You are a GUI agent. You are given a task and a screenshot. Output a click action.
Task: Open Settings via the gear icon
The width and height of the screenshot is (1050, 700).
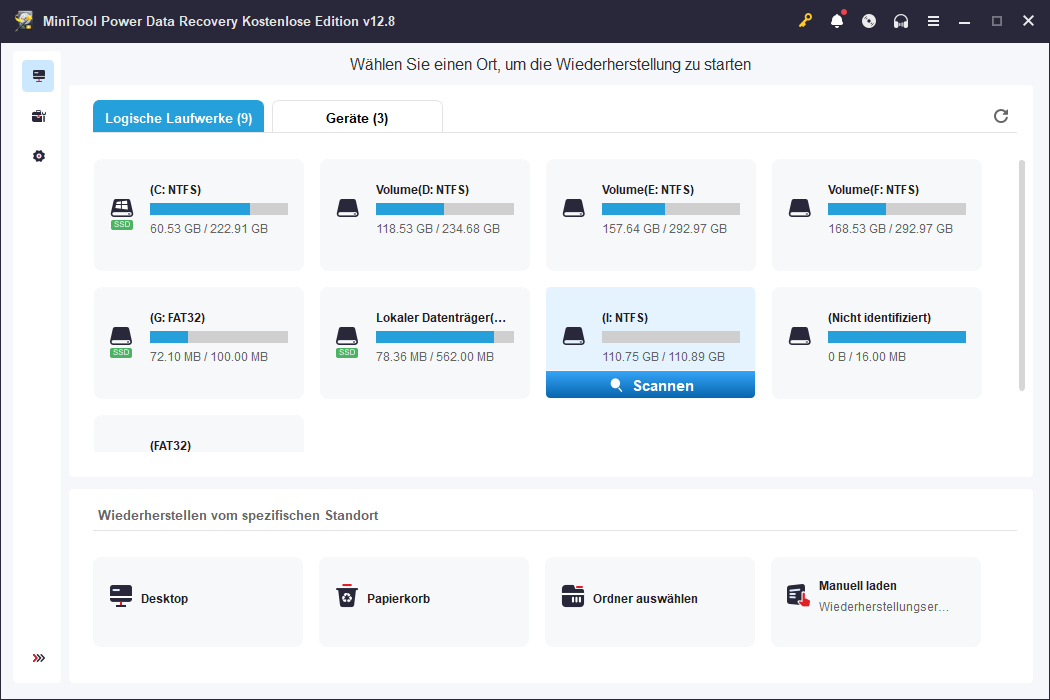[38, 156]
